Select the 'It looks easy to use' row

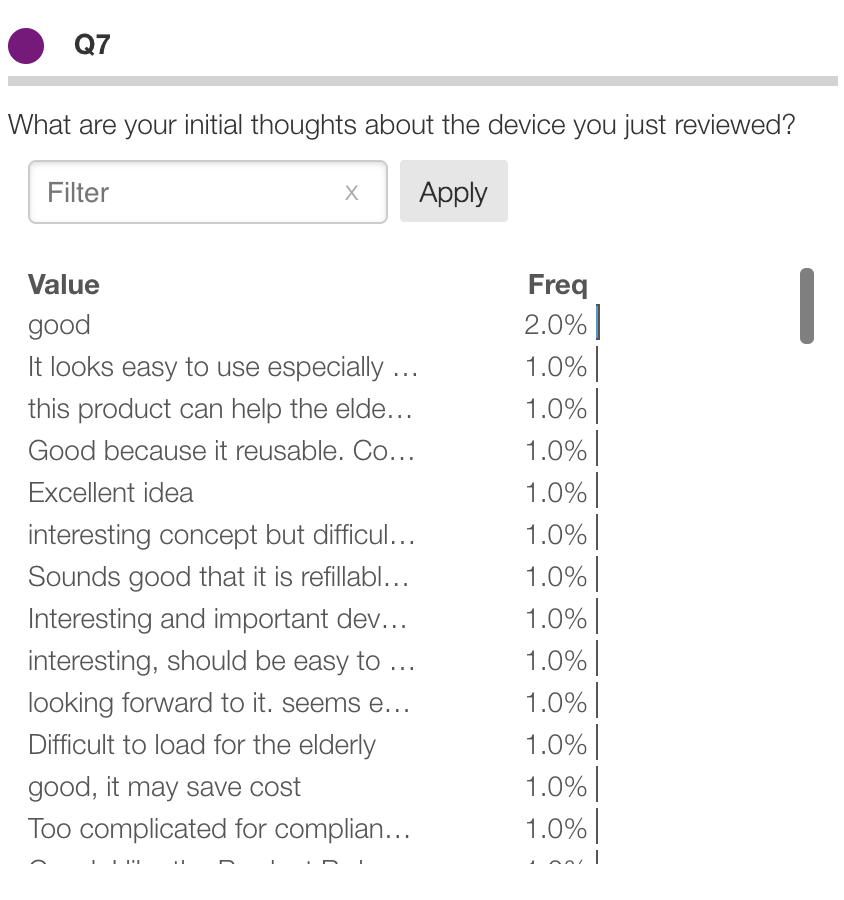pyautogui.click(x=221, y=367)
